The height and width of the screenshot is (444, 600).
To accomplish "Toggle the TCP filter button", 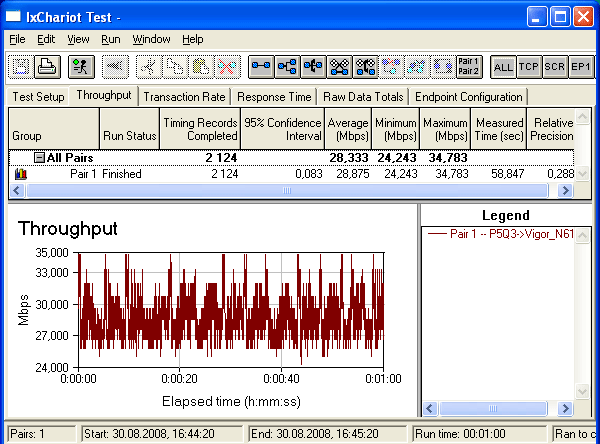I will click(529, 67).
